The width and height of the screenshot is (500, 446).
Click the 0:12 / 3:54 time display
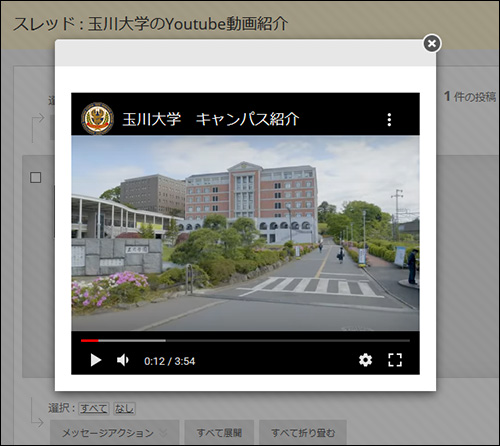point(170,361)
